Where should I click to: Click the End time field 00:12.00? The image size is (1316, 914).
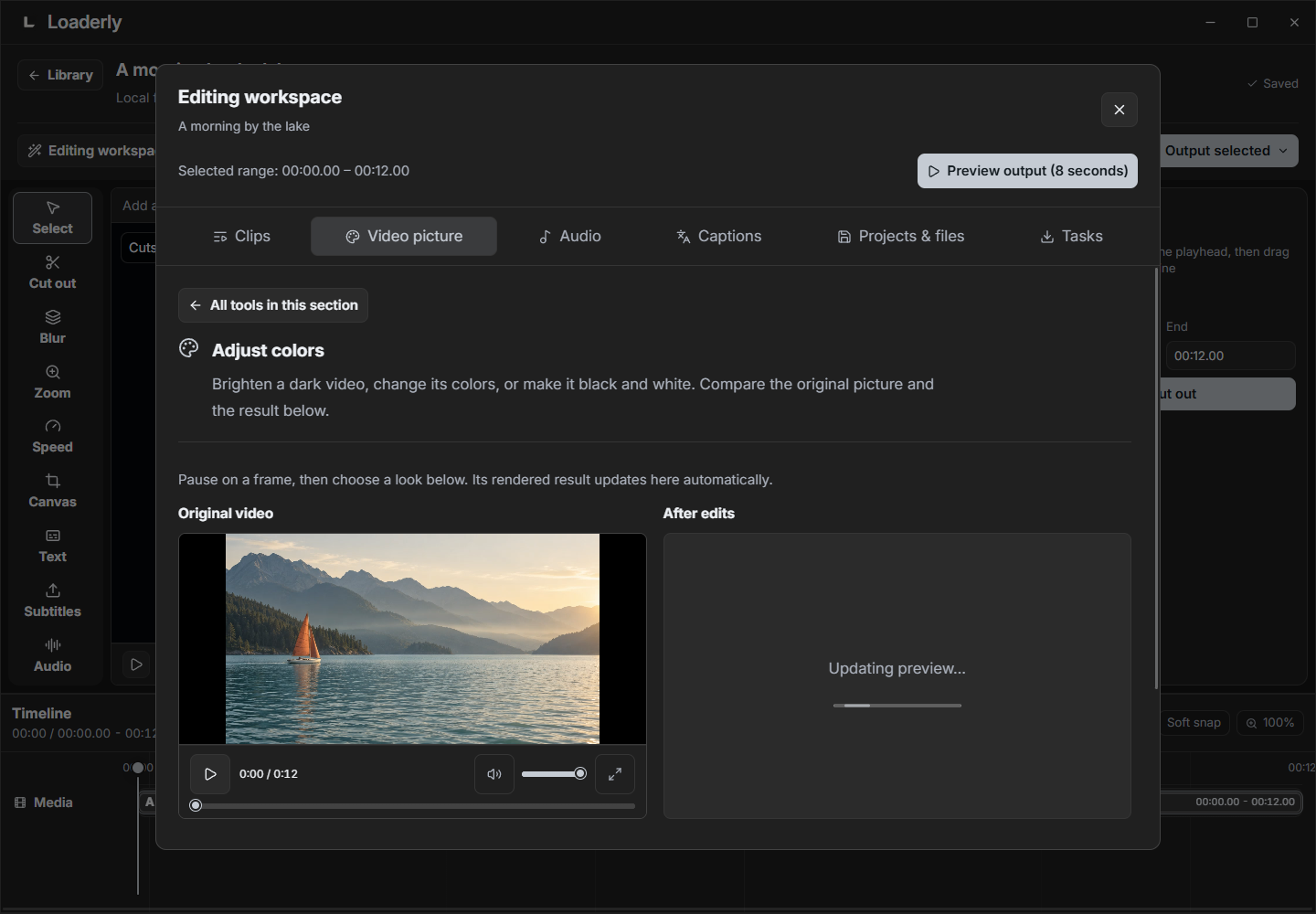point(1230,356)
